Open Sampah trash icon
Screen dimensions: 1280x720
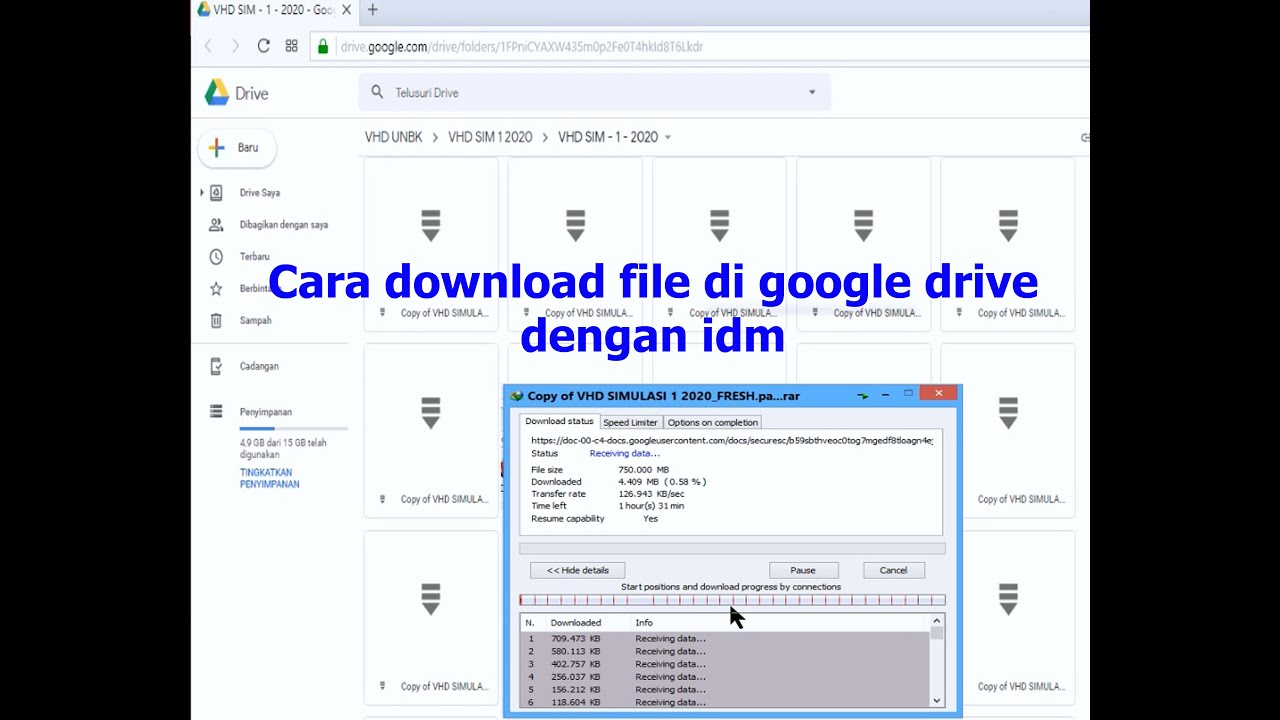pos(216,321)
